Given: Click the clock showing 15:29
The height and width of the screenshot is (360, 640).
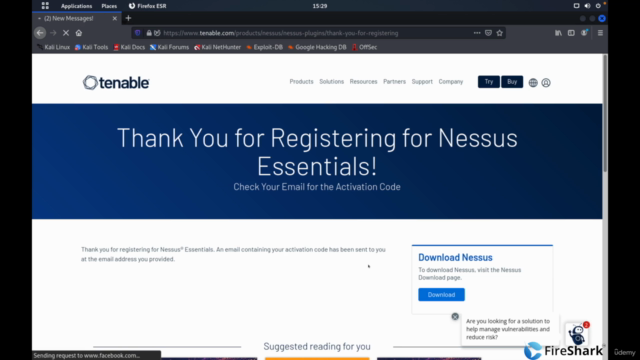Looking at the screenshot, I should click(x=320, y=6).
